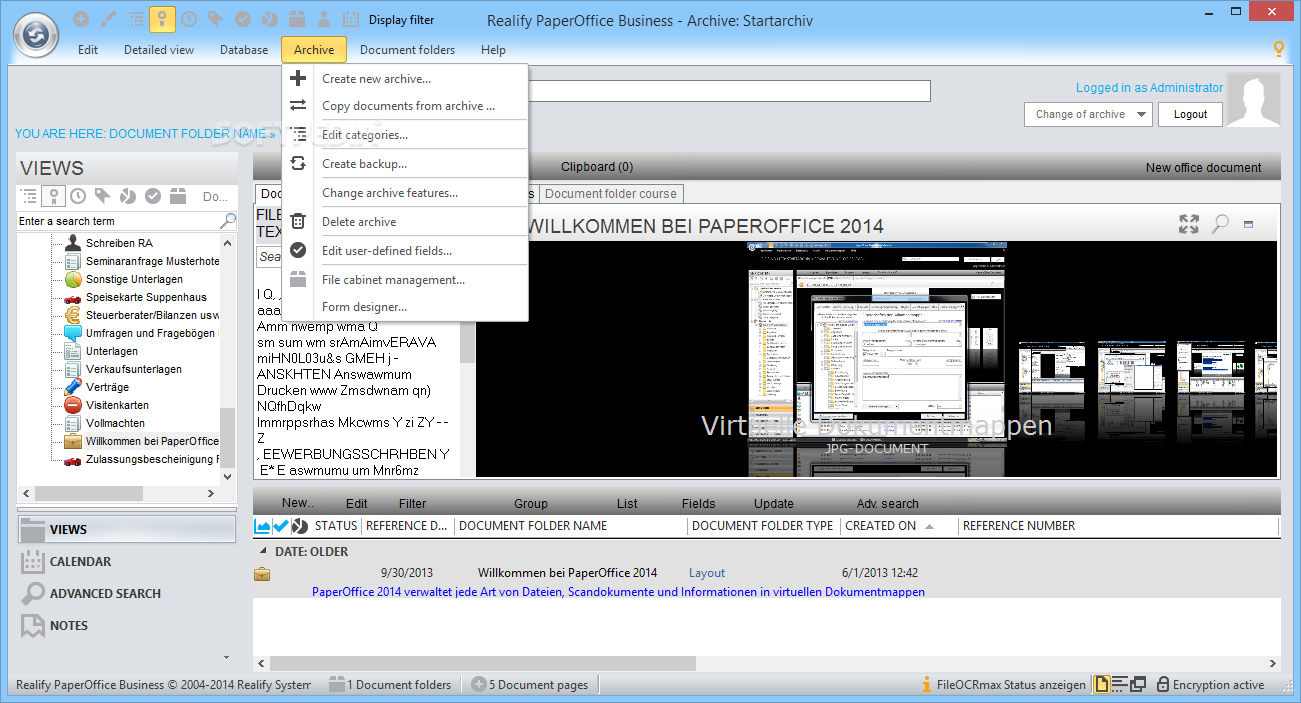The image size is (1301, 703).
Task: Click the yellow lightbulb hint icon
Action: [1278, 49]
